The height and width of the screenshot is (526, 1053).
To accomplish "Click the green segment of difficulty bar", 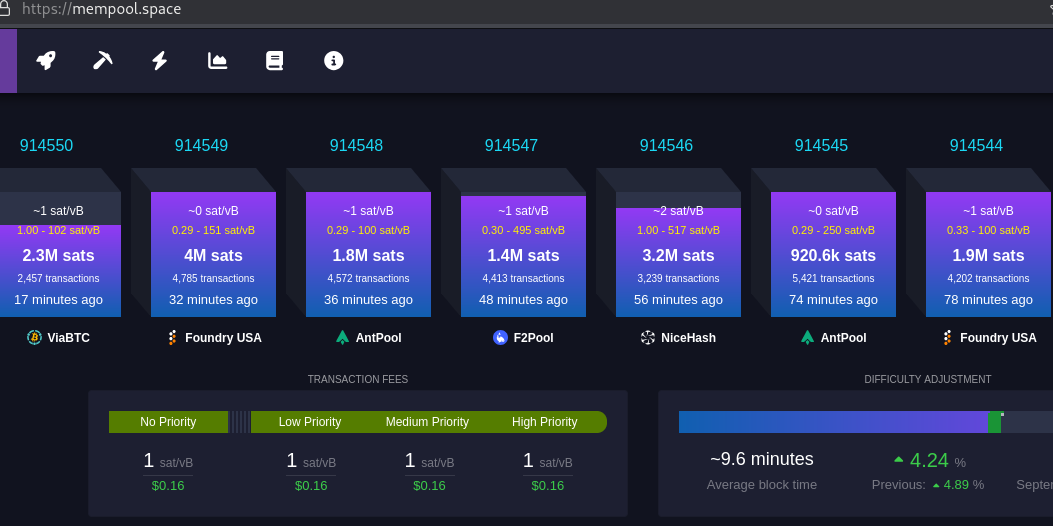I will [995, 422].
